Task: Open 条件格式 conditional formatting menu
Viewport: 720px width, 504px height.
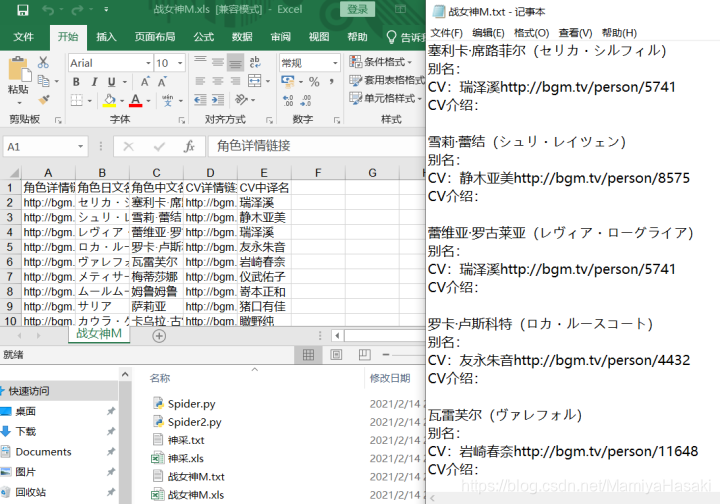Action: point(381,62)
